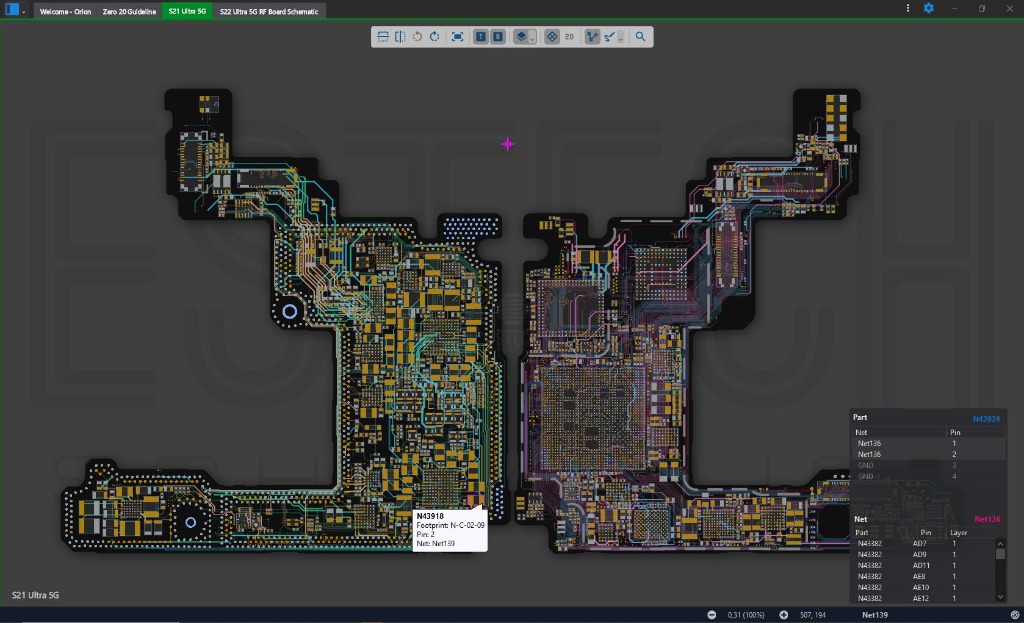The width and height of the screenshot is (1024, 623).
Task: Flip the board vertically with the toolbar icon
Action: point(383,37)
